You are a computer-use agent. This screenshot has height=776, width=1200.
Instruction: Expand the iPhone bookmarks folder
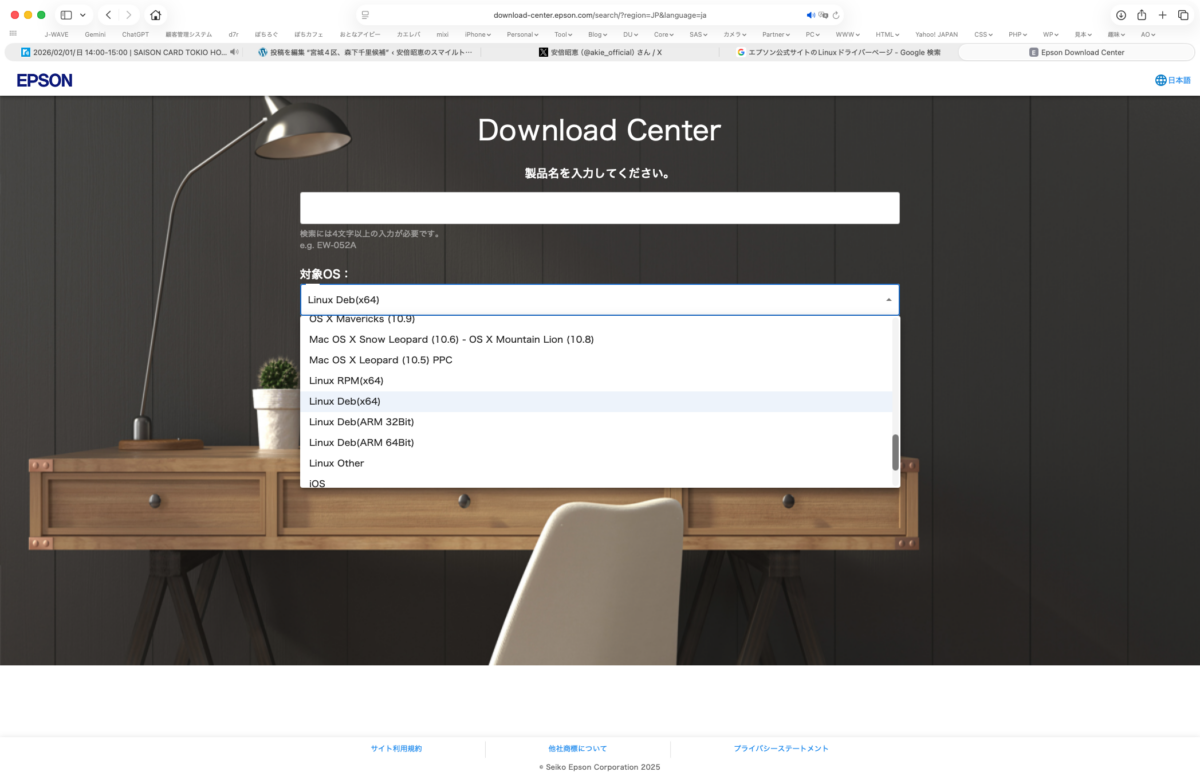[477, 34]
